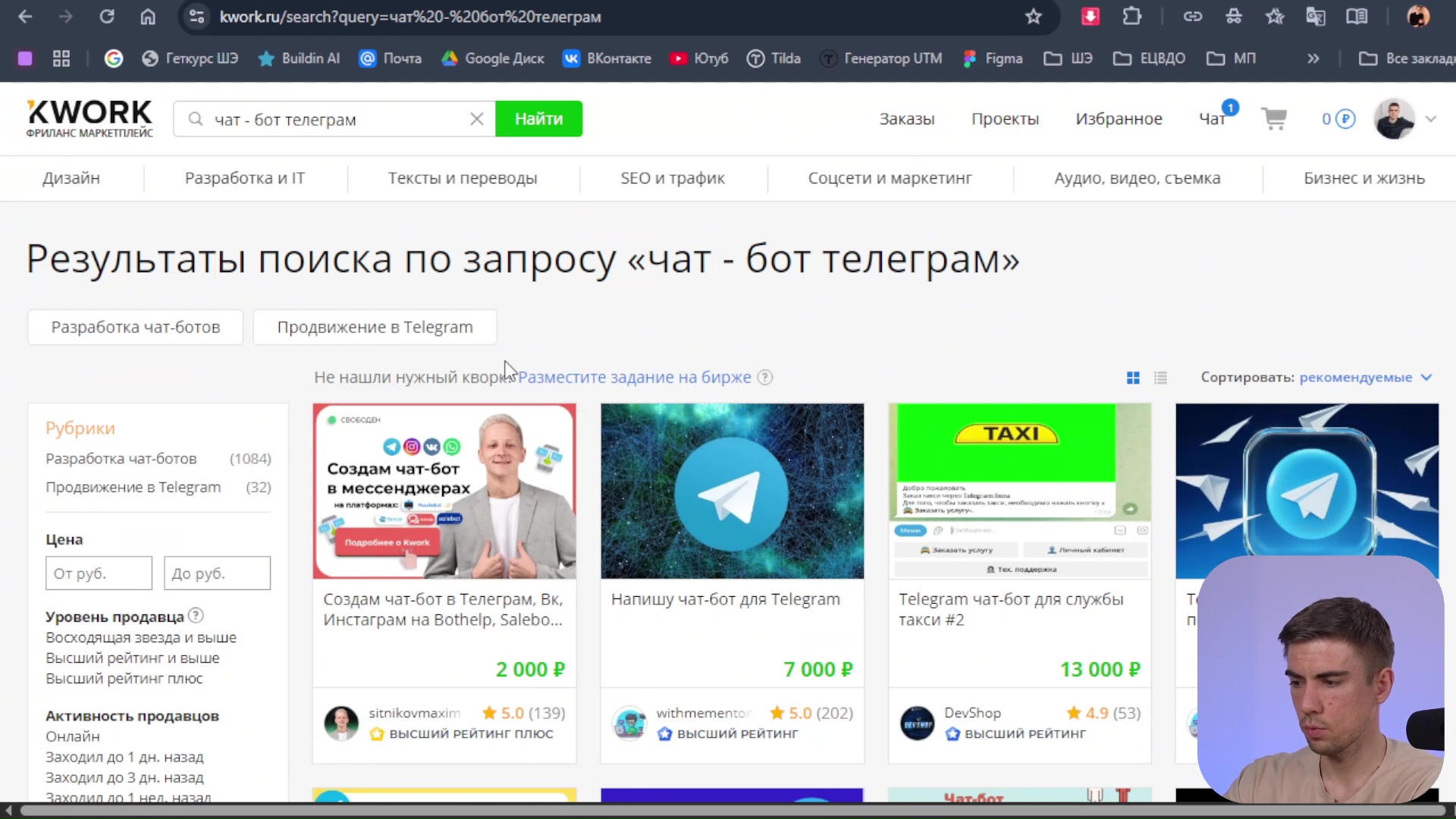Open the ВКонтакте bookmark

click(x=607, y=58)
